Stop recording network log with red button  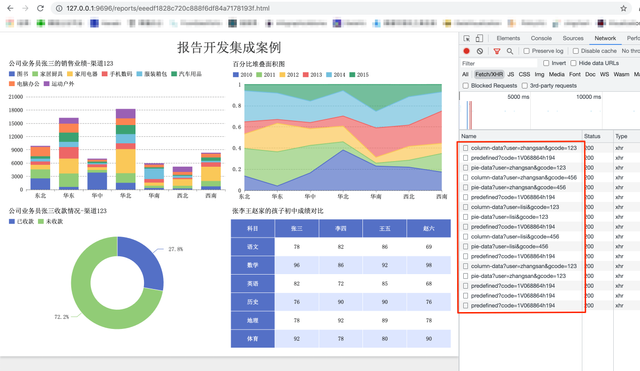467,51
